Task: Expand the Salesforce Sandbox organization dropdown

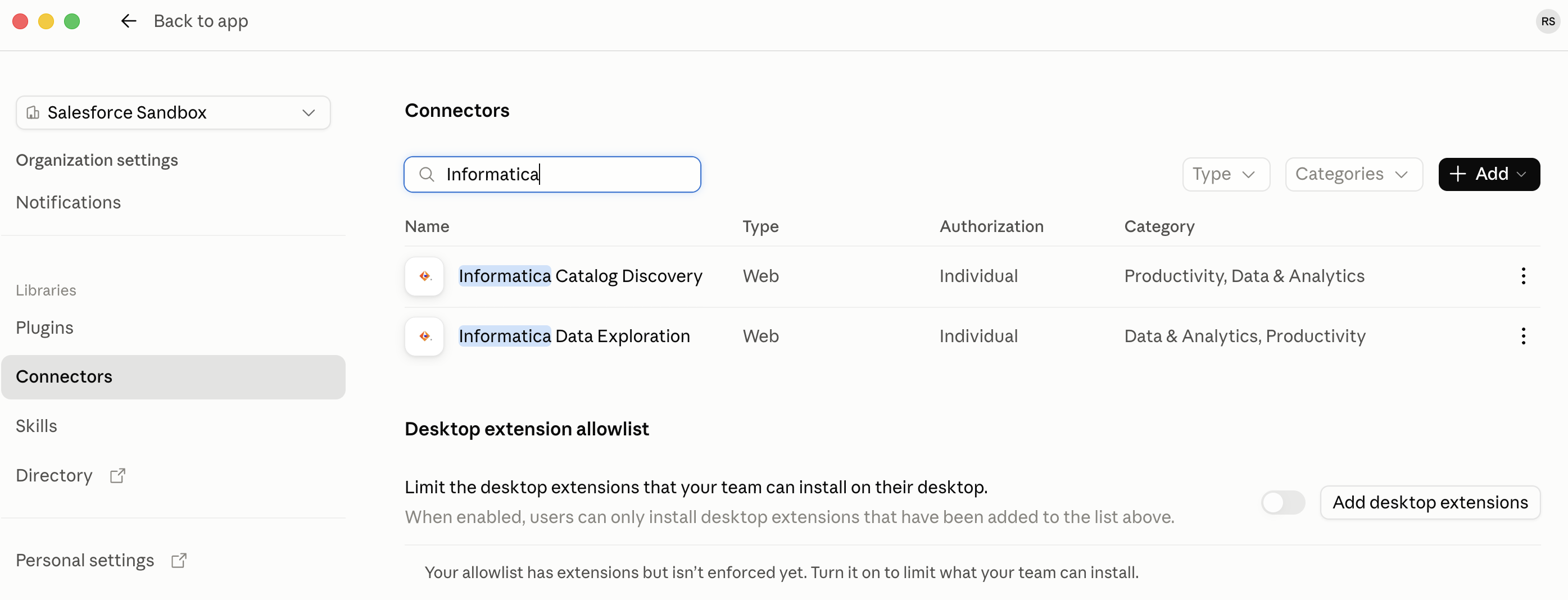Action: [x=174, y=112]
